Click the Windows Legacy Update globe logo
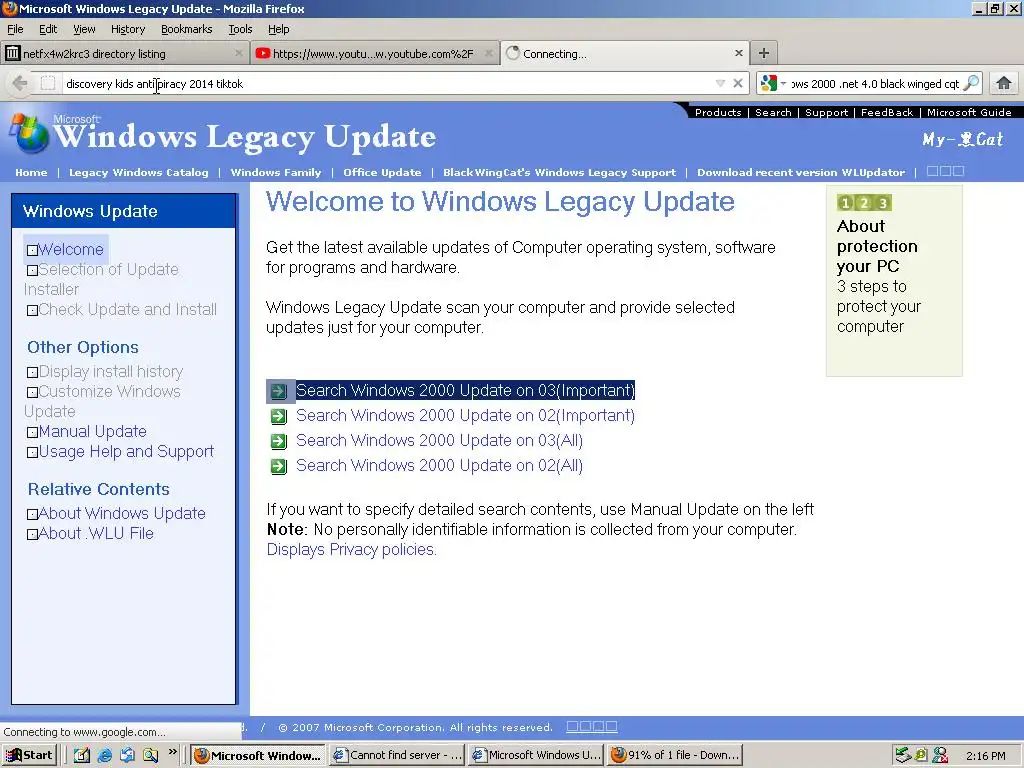Image resolution: width=1024 pixels, height=768 pixels. coord(29,134)
